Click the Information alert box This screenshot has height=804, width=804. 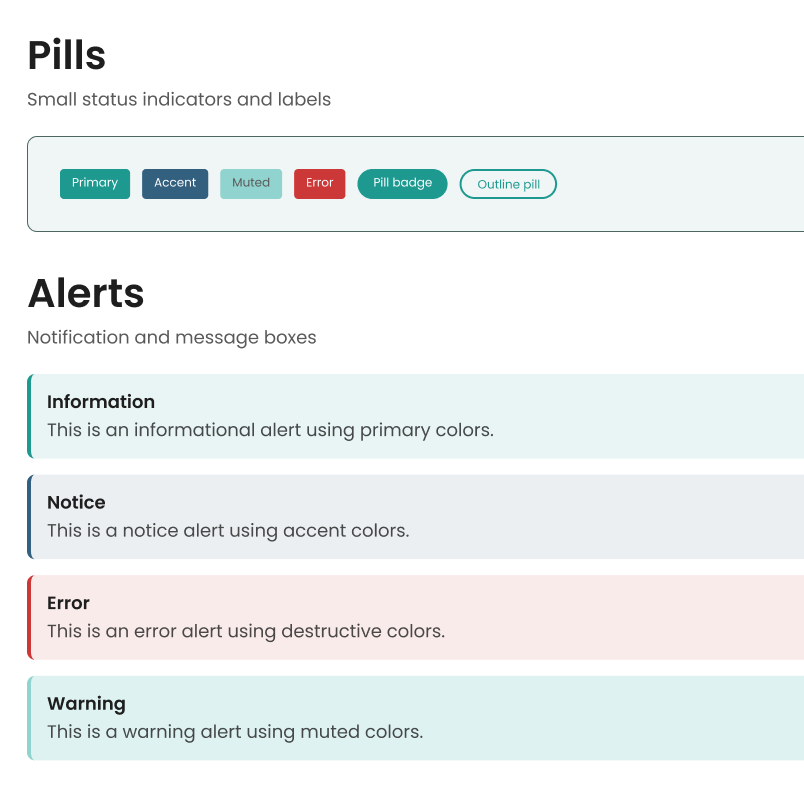[x=400, y=416]
